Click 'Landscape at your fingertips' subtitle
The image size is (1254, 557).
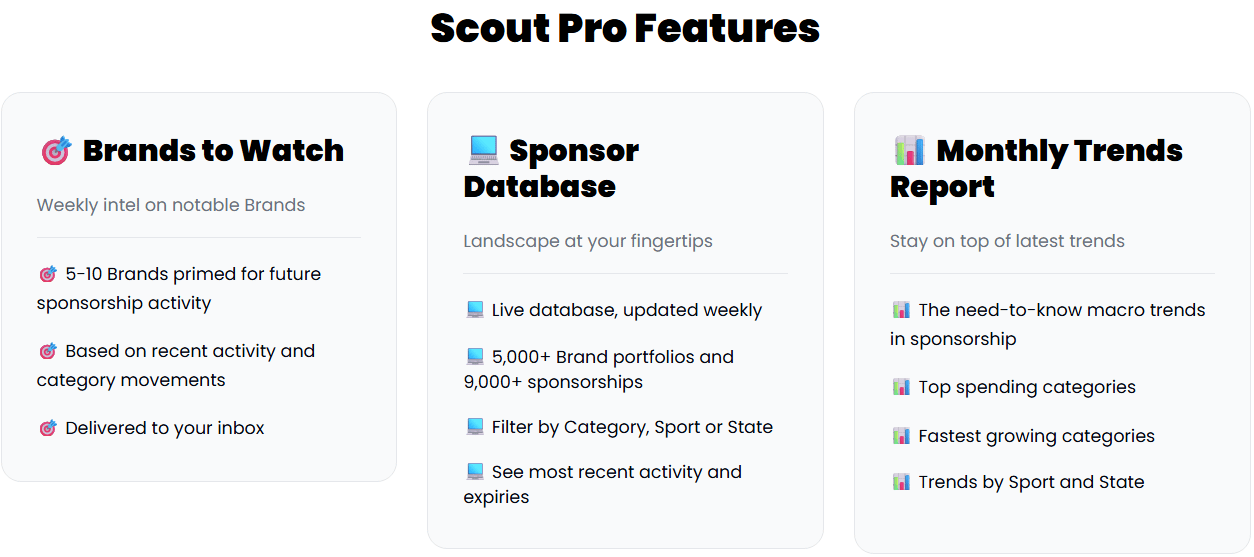tap(588, 241)
